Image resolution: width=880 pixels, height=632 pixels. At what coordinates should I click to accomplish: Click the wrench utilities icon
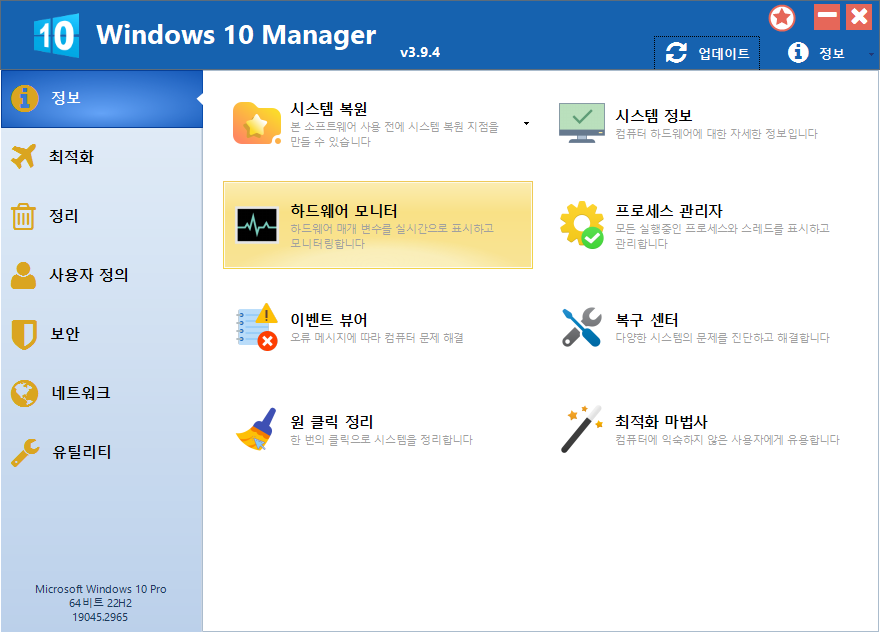pyautogui.click(x=25, y=452)
